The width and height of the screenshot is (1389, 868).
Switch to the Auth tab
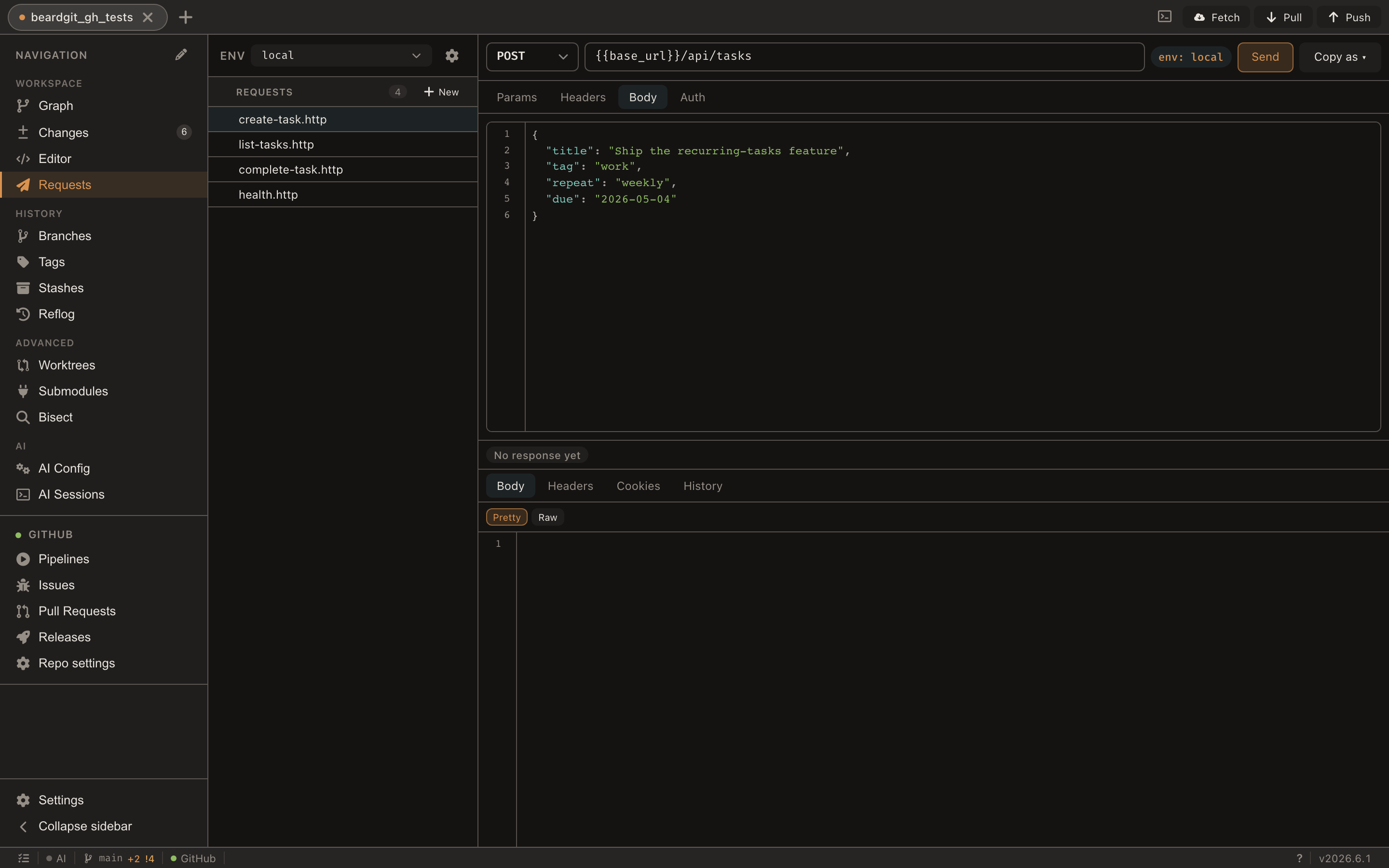692,97
